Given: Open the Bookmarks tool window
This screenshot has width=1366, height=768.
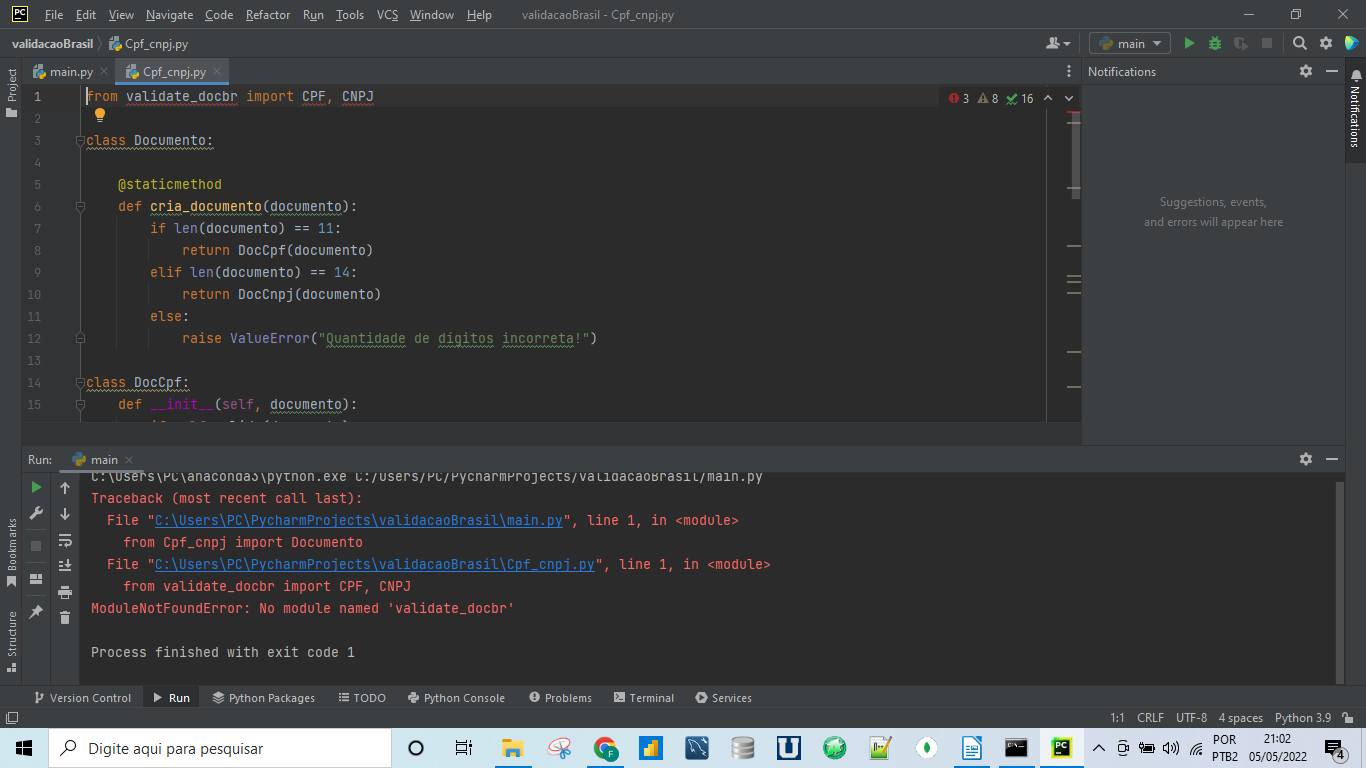Looking at the screenshot, I should click(11, 552).
